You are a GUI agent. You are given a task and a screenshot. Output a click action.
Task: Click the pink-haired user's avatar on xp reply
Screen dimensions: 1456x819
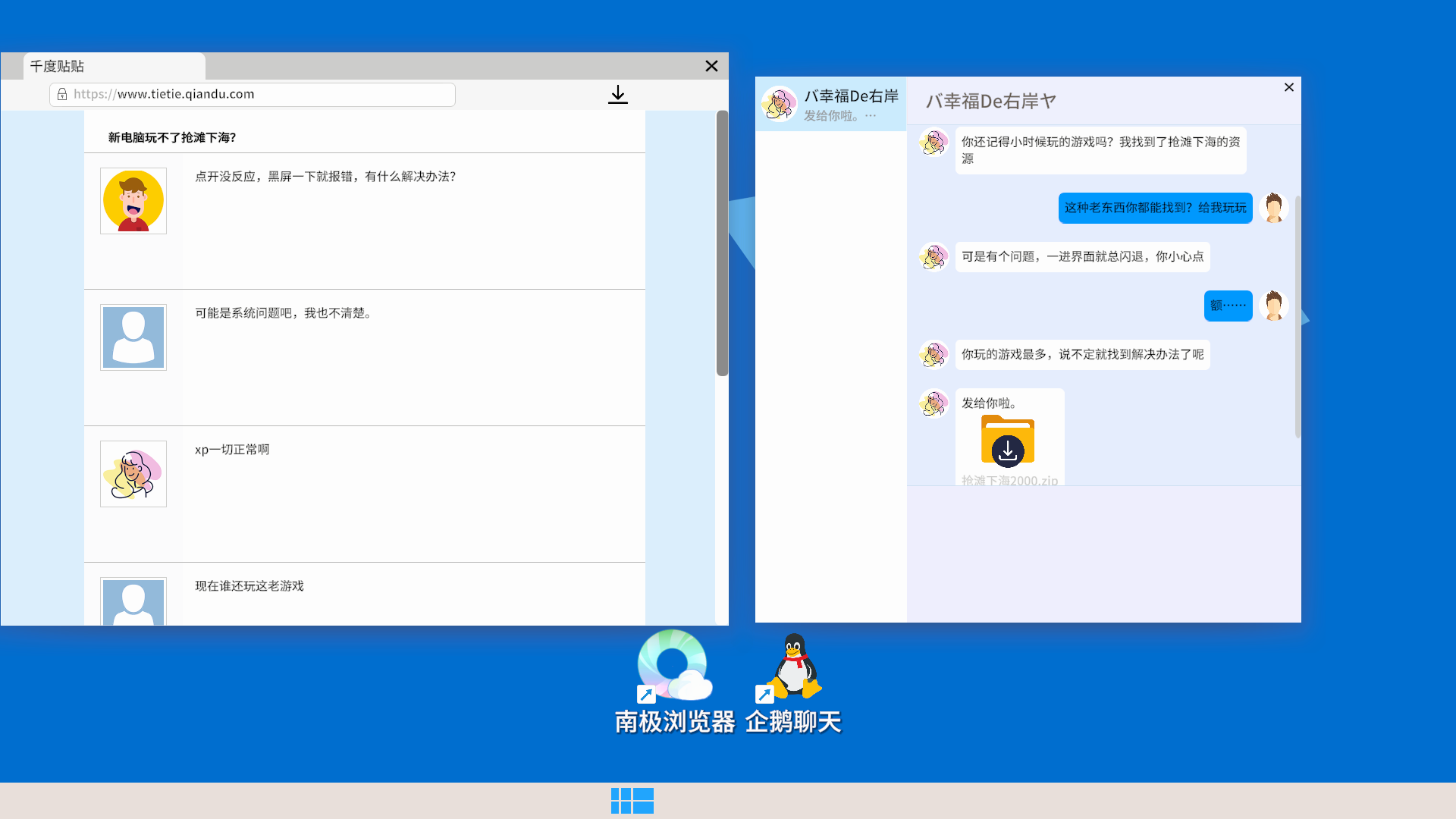tap(133, 473)
